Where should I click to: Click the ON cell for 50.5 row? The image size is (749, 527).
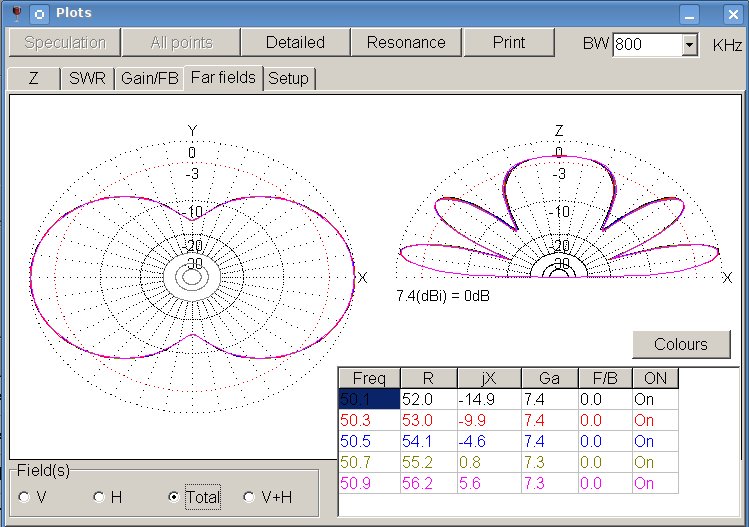click(653, 441)
